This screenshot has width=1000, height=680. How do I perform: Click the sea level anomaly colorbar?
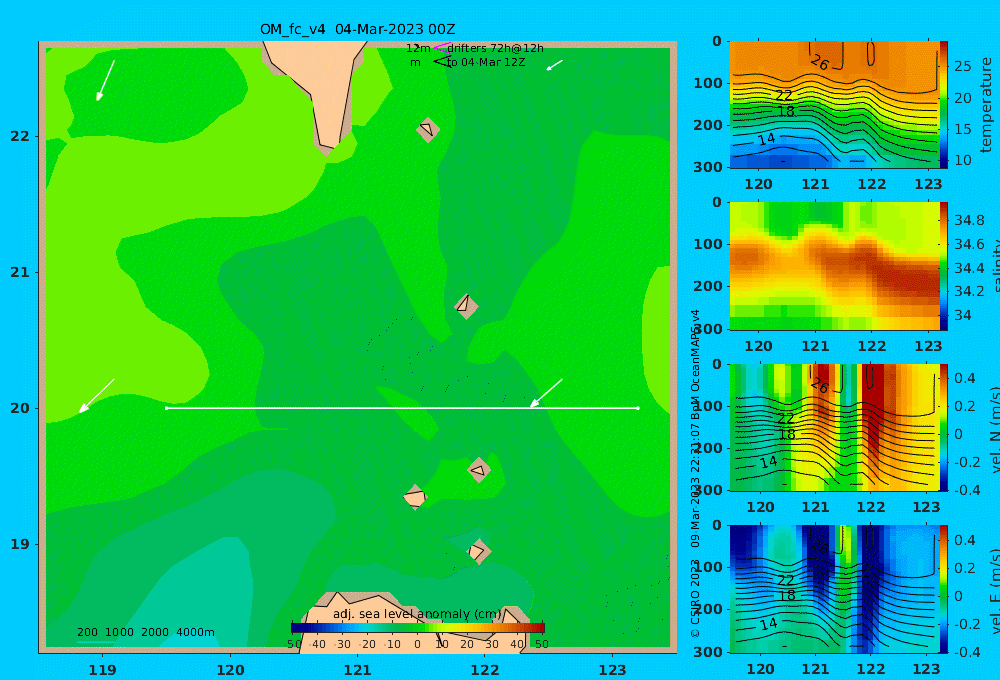[x=418, y=628]
